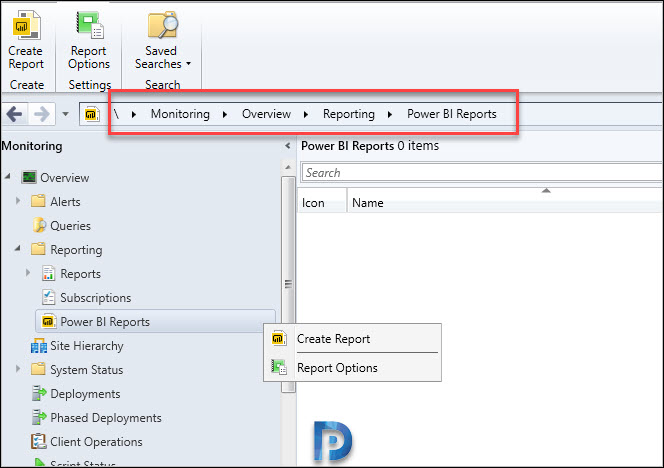
Task: Select the Overview node icon
Action: pyautogui.click(x=29, y=177)
